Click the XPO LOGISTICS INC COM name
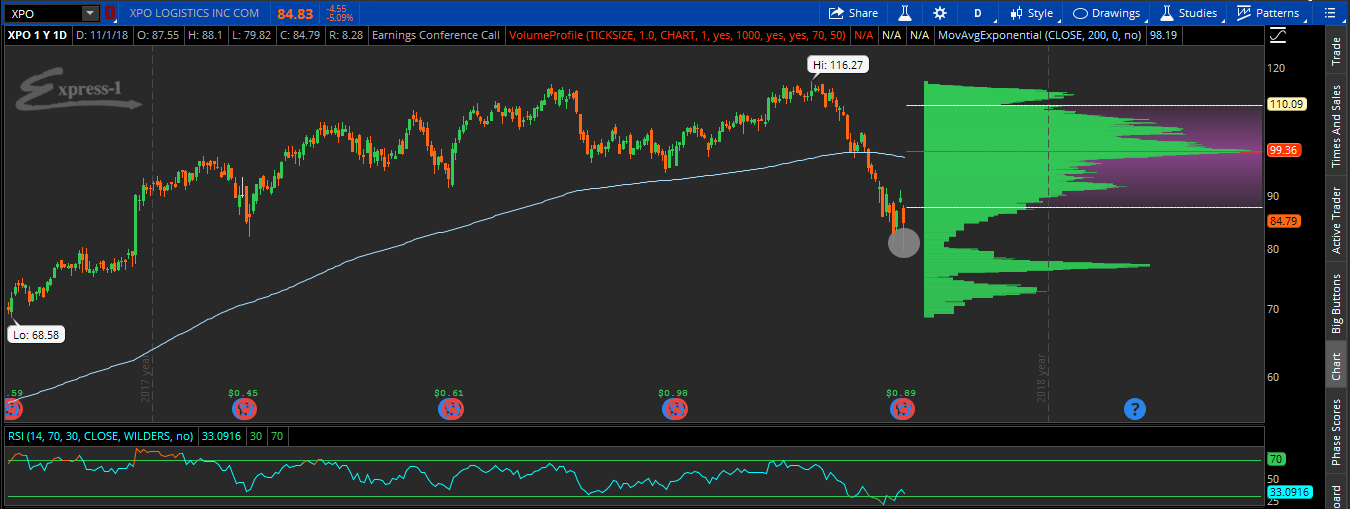Screen dimensions: 1350x509 tap(194, 13)
